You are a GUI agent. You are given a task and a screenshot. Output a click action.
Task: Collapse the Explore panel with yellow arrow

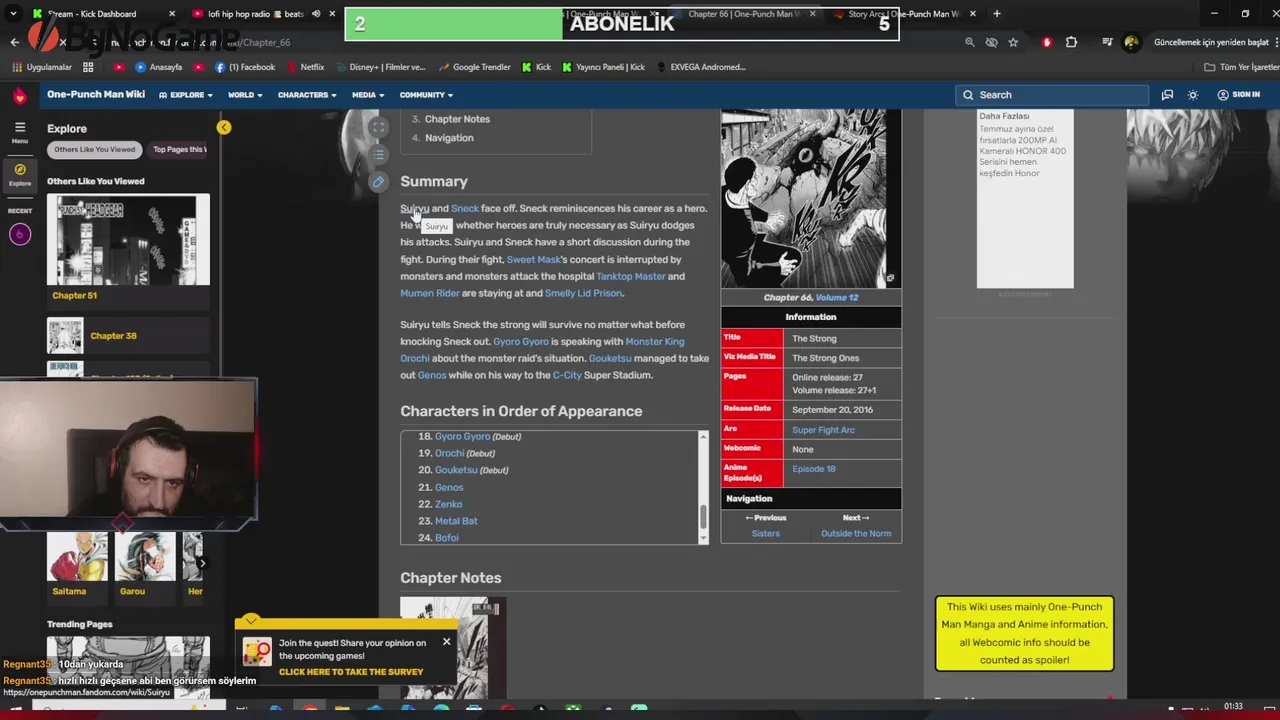[224, 127]
